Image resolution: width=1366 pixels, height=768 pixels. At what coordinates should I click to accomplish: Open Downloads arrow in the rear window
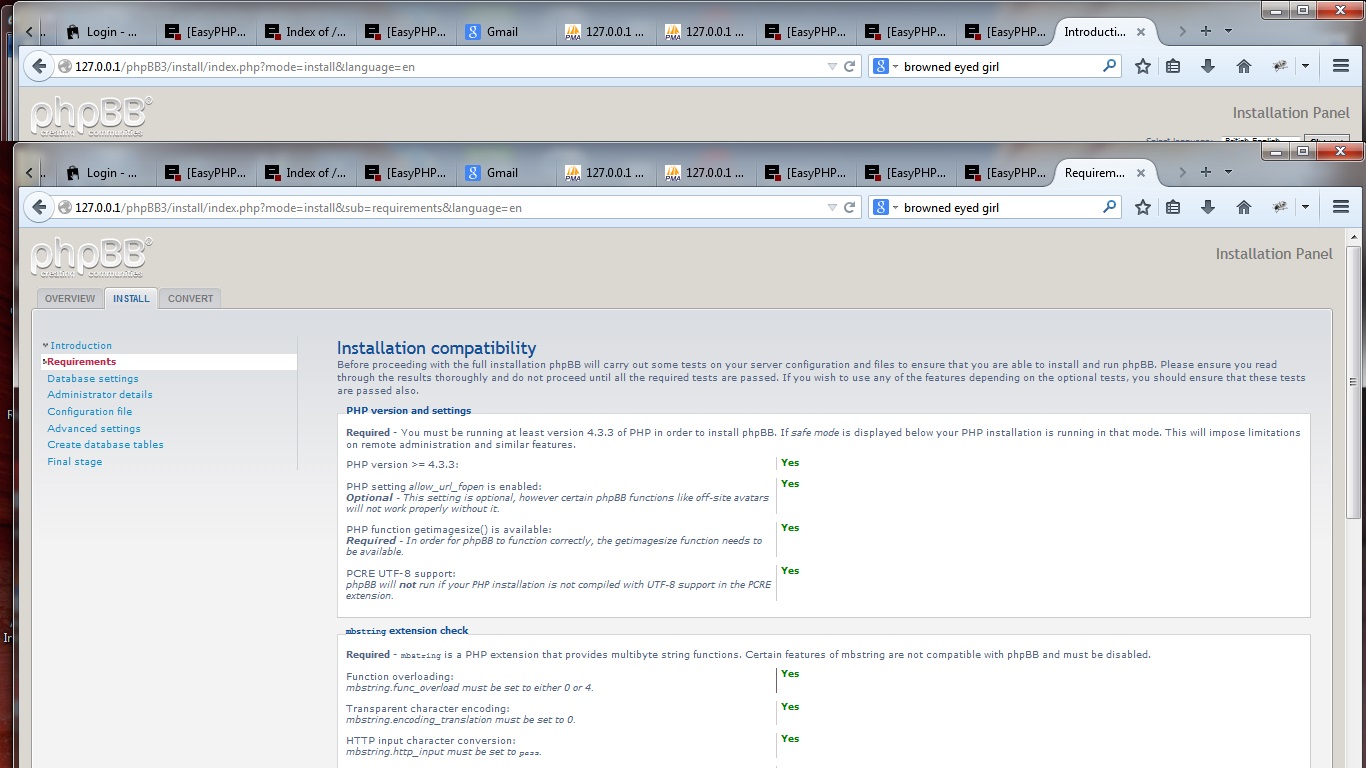coord(1208,66)
